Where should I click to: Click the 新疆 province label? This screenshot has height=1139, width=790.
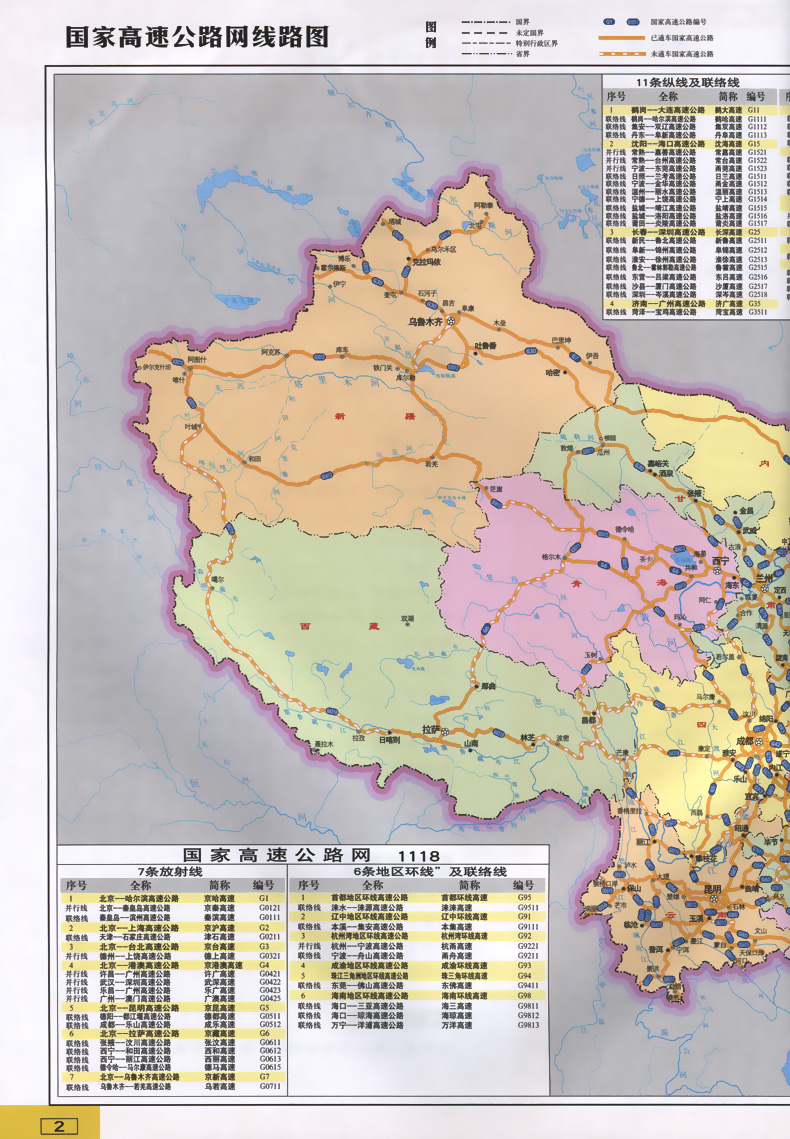(375, 416)
